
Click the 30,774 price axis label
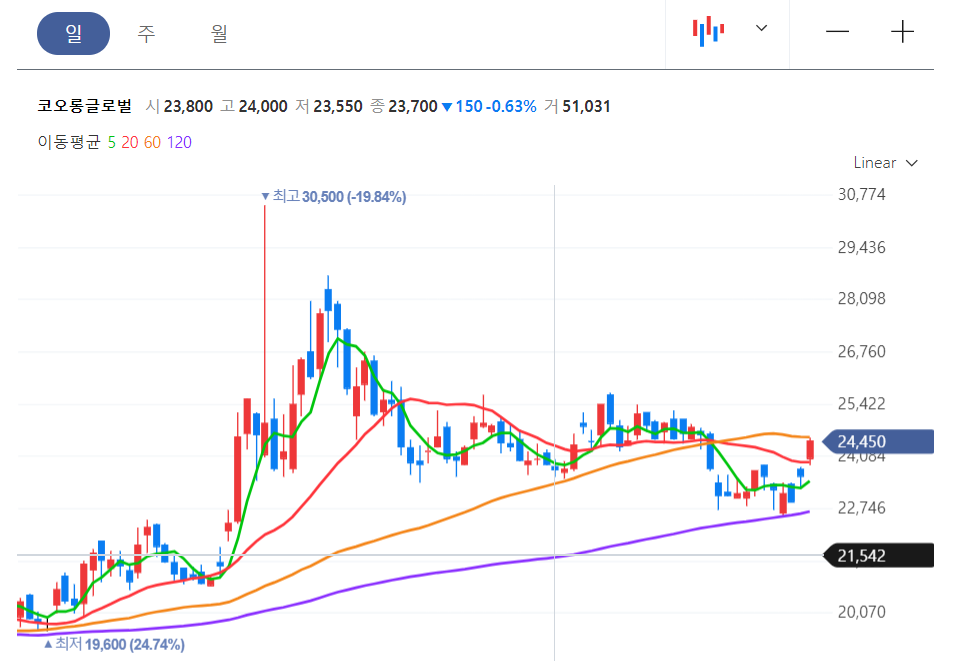(862, 195)
